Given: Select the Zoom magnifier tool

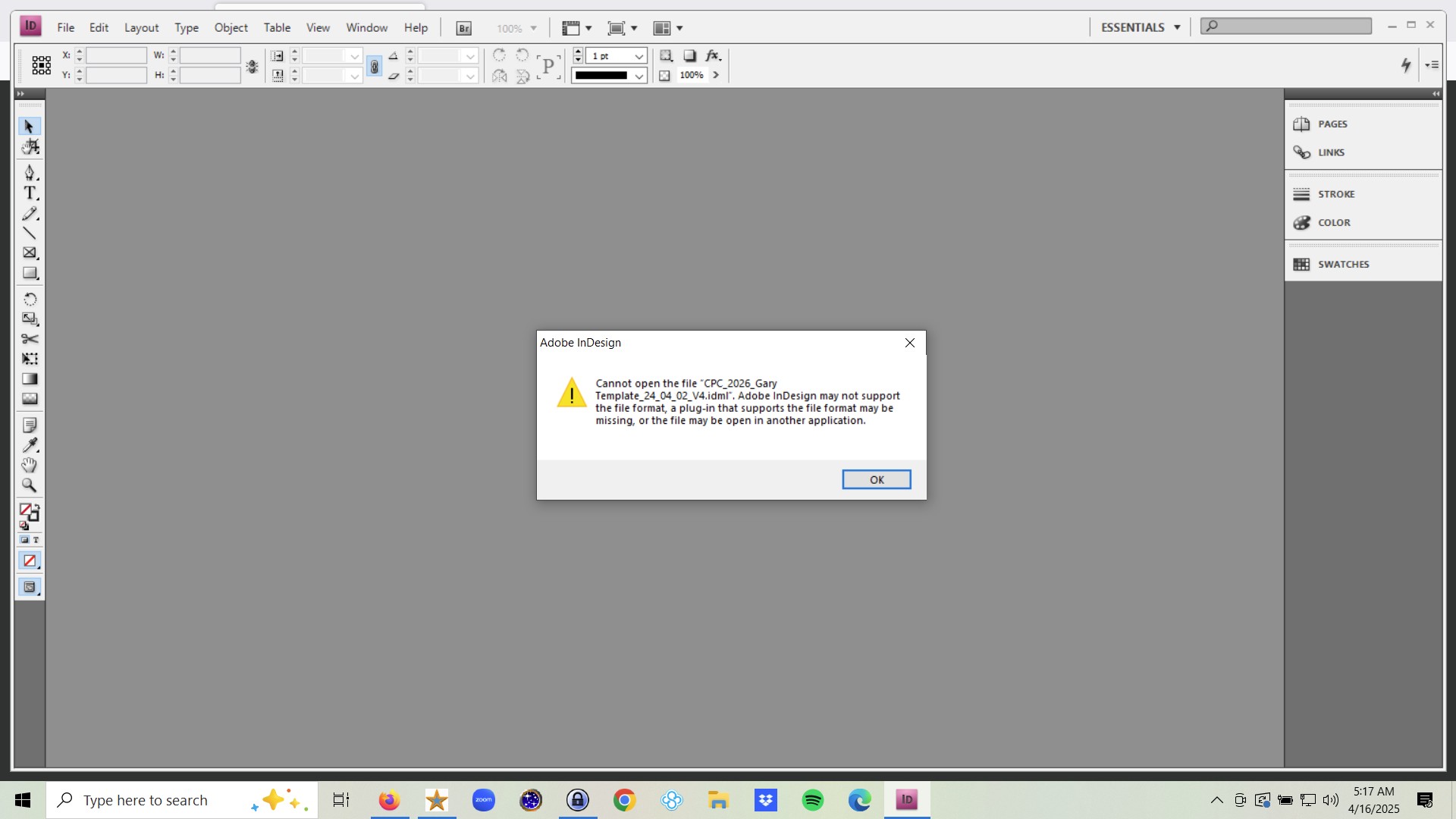Looking at the screenshot, I should [x=30, y=485].
